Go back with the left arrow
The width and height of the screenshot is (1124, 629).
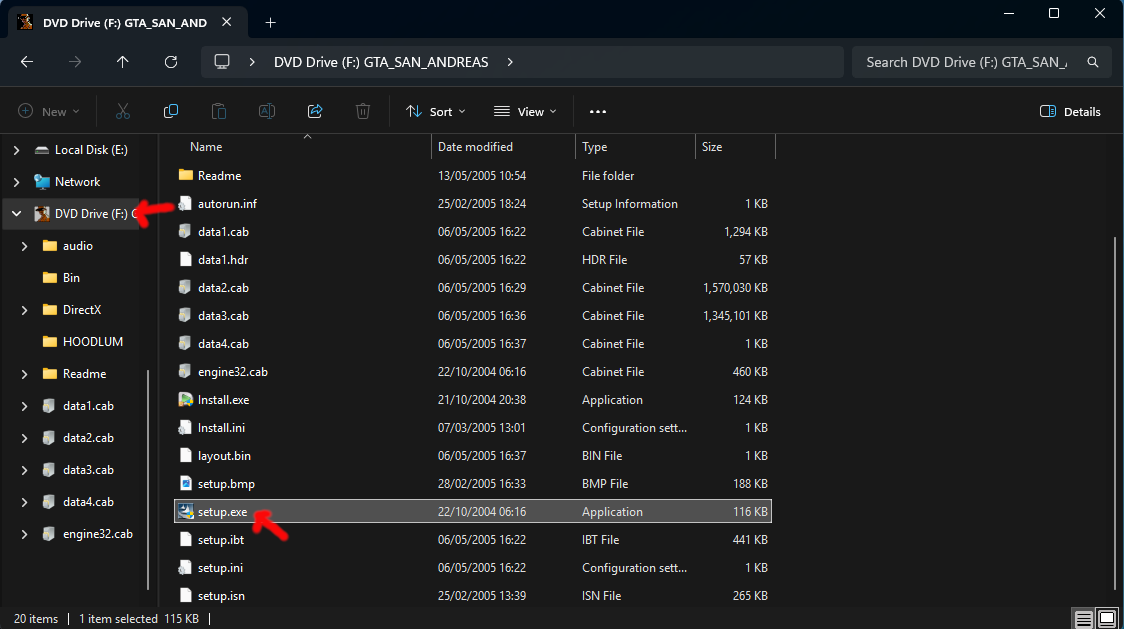pos(27,62)
